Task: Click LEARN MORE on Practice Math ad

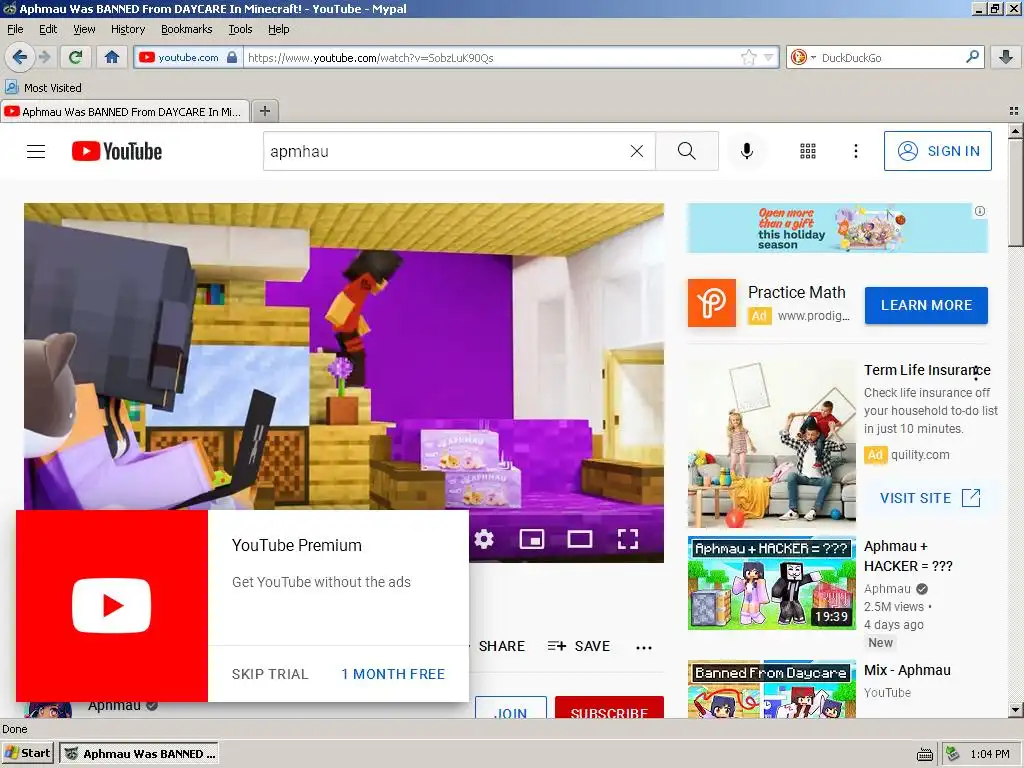Action: pos(926,305)
